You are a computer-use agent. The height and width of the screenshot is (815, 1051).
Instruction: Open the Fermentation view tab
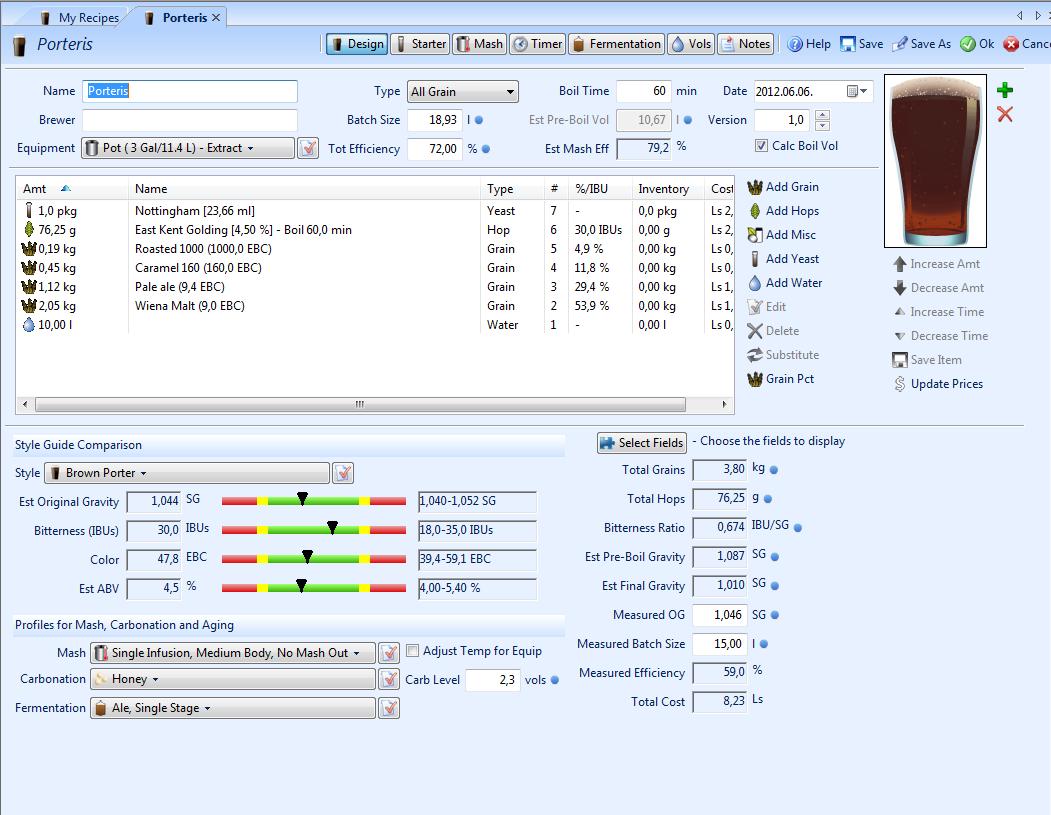point(616,44)
